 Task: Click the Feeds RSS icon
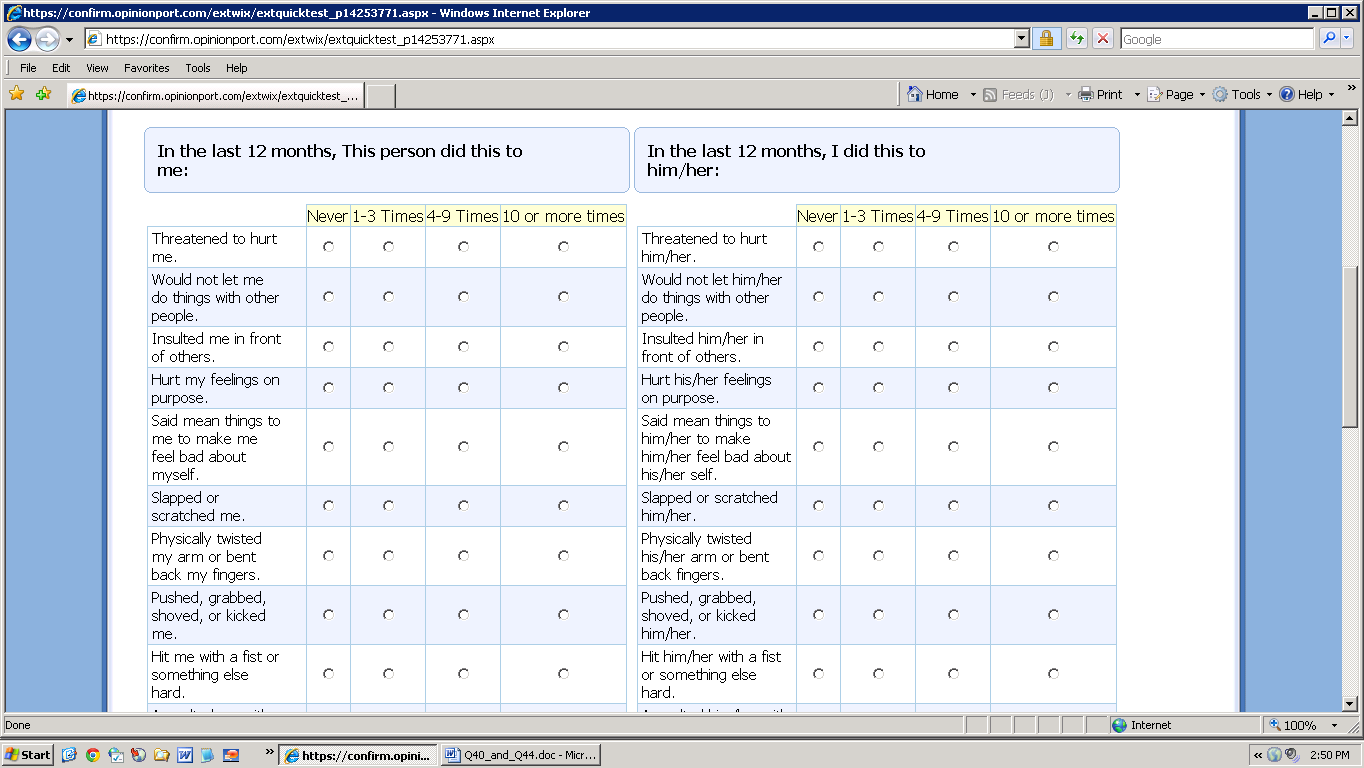[990, 94]
